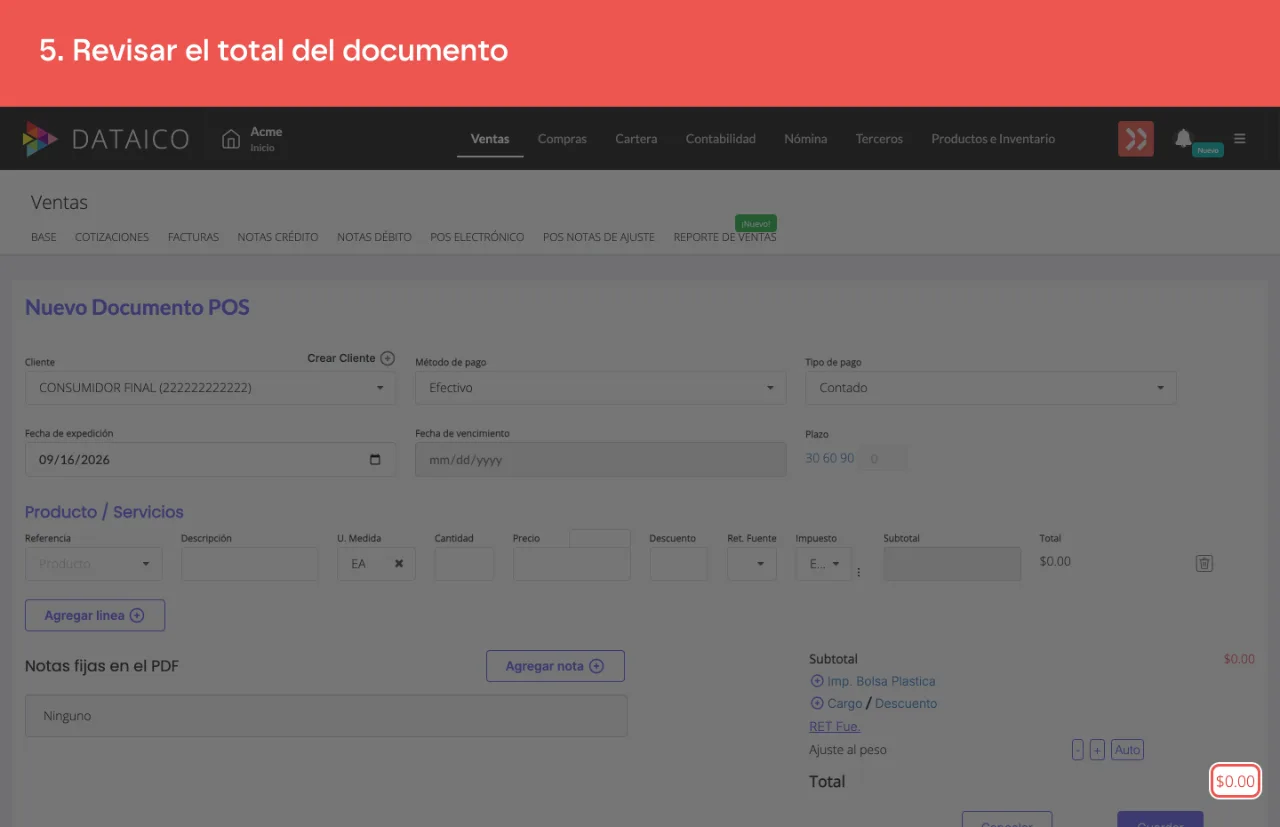Increase the Ajuste al peso with plus button
The width and height of the screenshot is (1280, 827).
pos(1097,750)
